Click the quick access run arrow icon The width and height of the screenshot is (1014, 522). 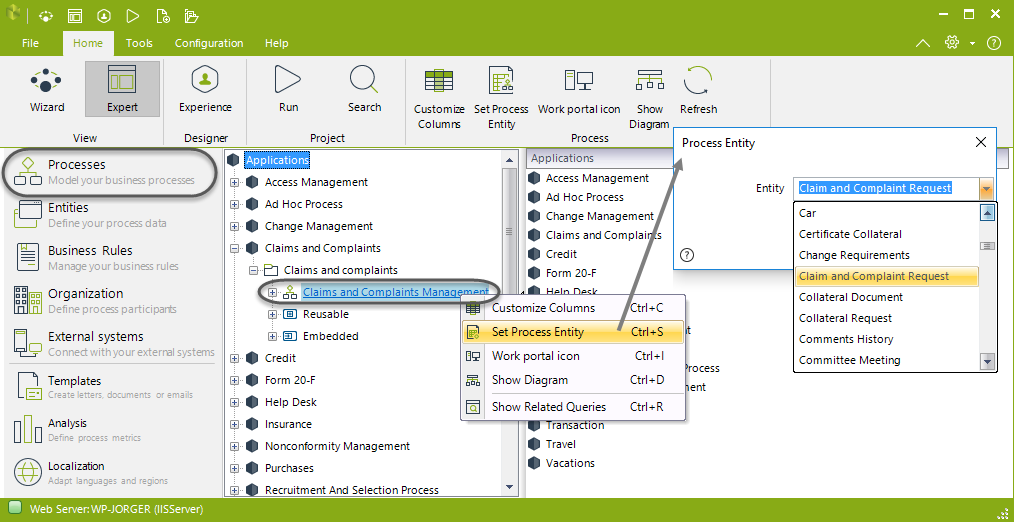pos(133,16)
